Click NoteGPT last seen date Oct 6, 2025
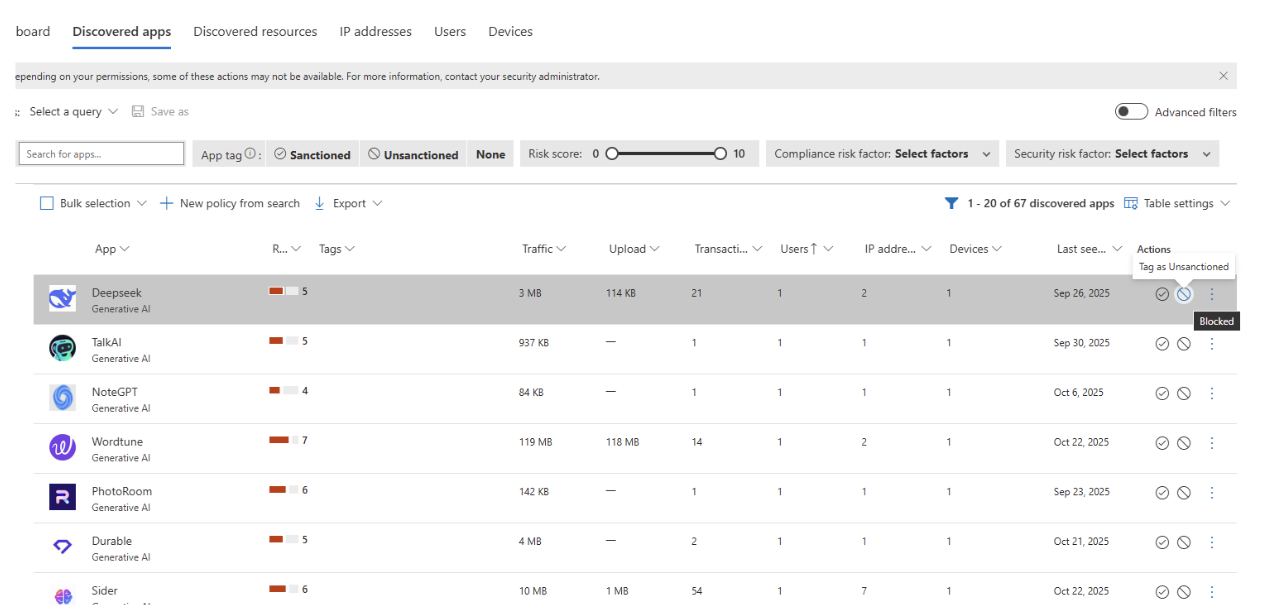This screenshot has height=605, width=1276. click(x=1079, y=393)
